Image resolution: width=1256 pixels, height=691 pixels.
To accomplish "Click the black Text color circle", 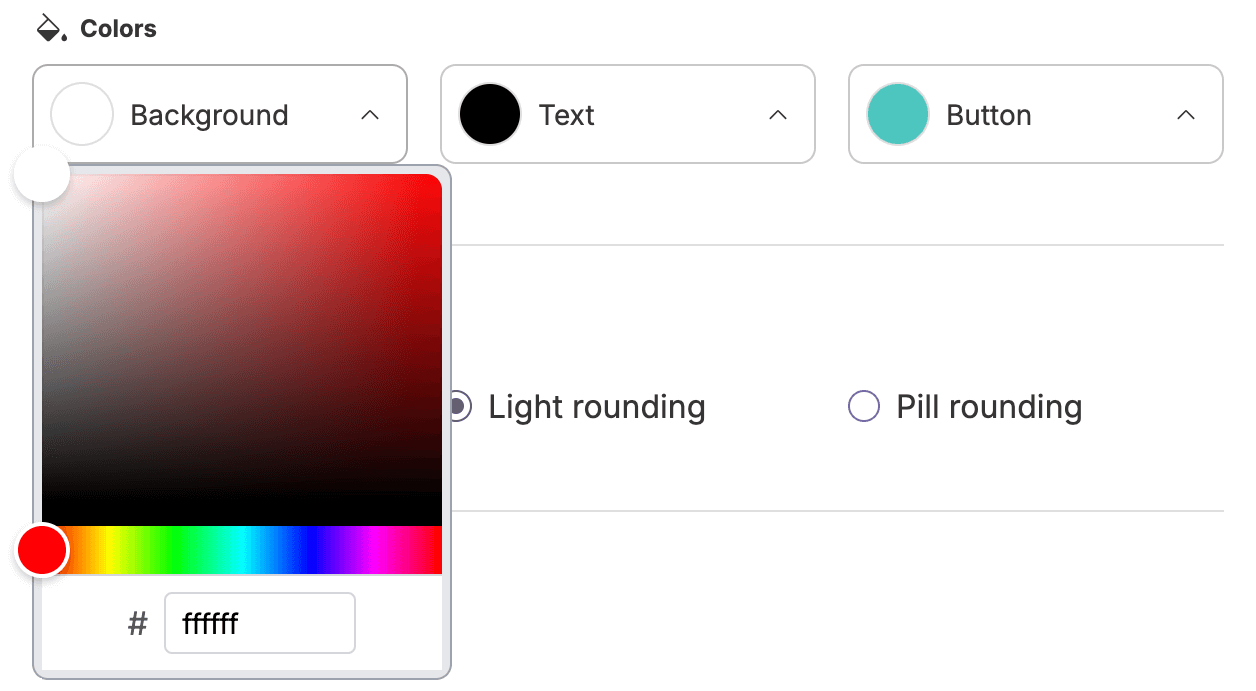I will coord(489,113).
